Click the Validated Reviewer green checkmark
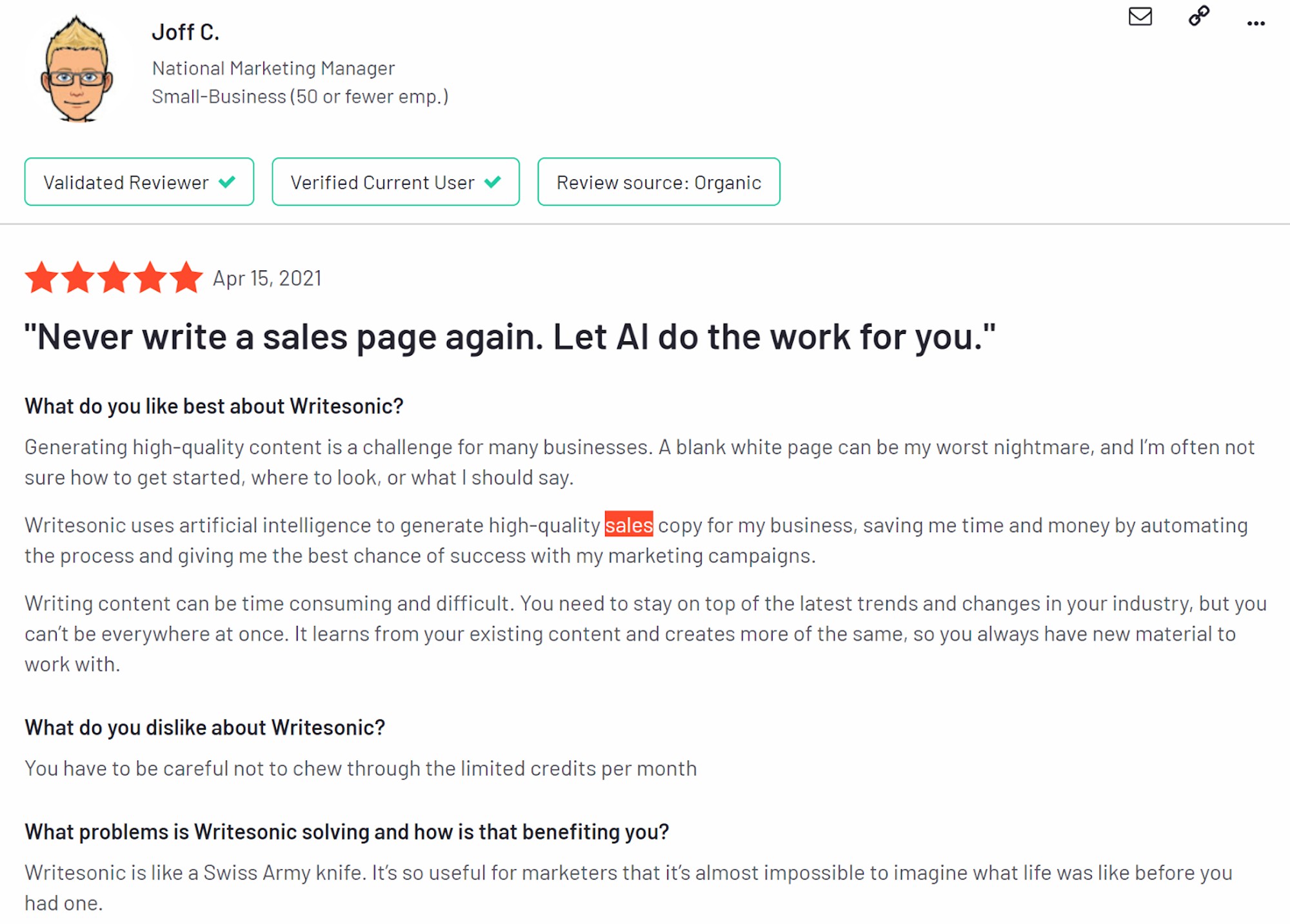This screenshot has height=924, width=1290. (227, 182)
